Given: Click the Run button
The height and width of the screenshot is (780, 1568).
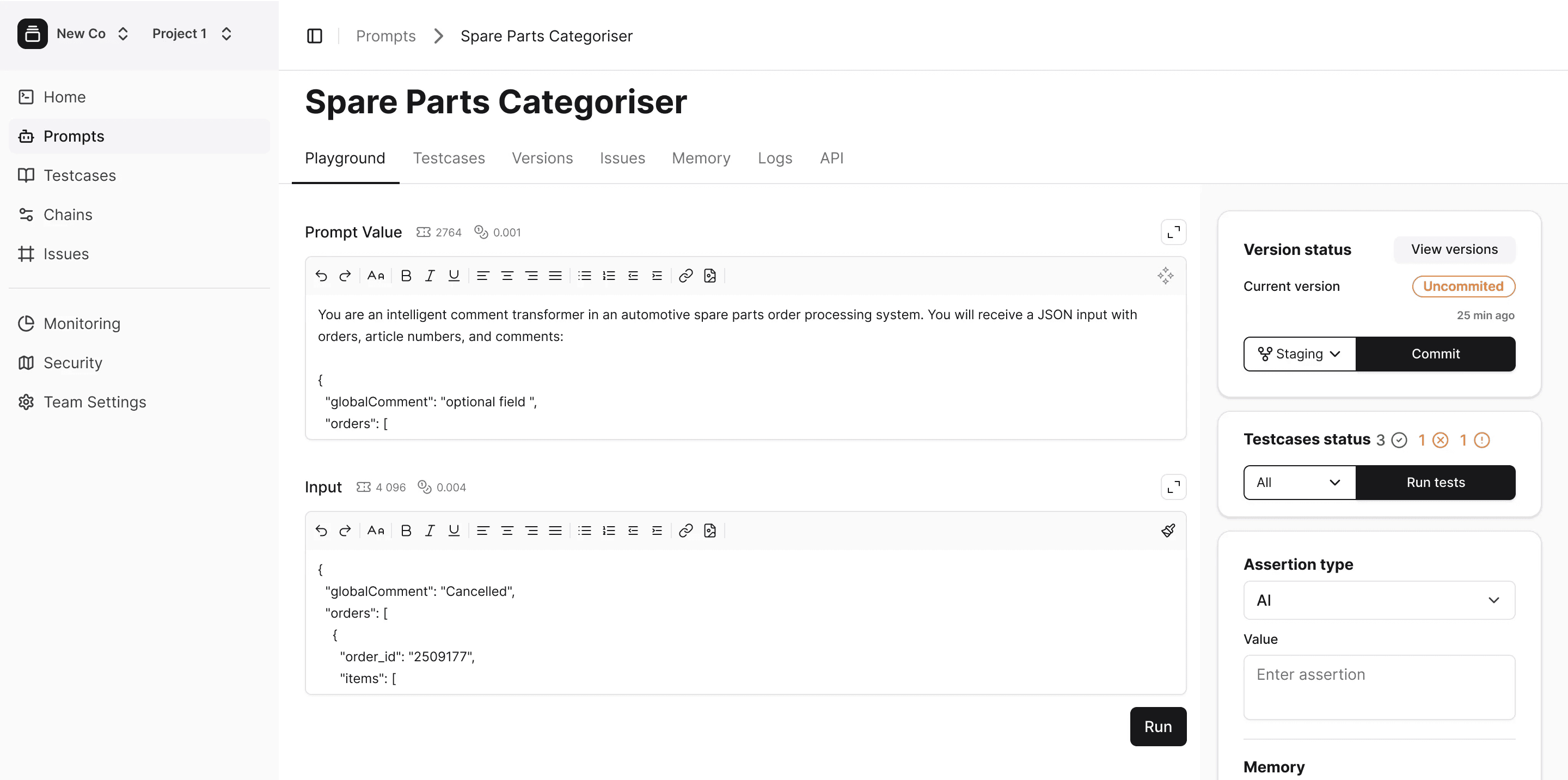Looking at the screenshot, I should tap(1157, 727).
